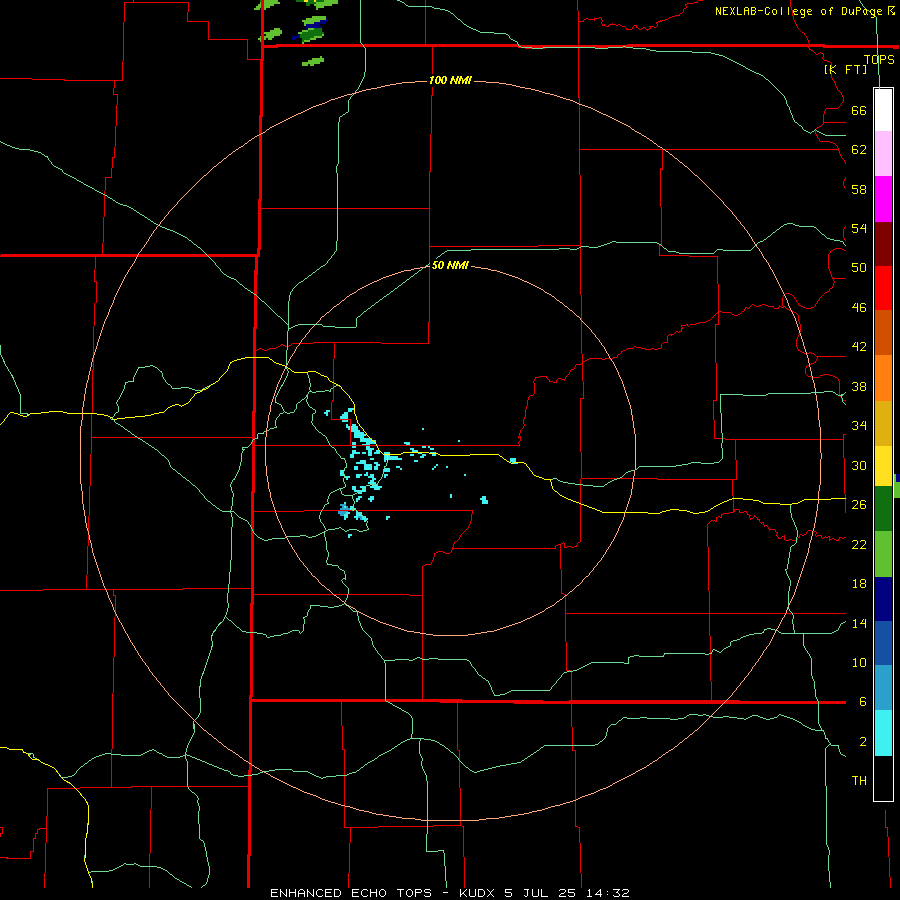900x900 pixels.
Task: Click the '22' legend value
Action: coord(859,544)
